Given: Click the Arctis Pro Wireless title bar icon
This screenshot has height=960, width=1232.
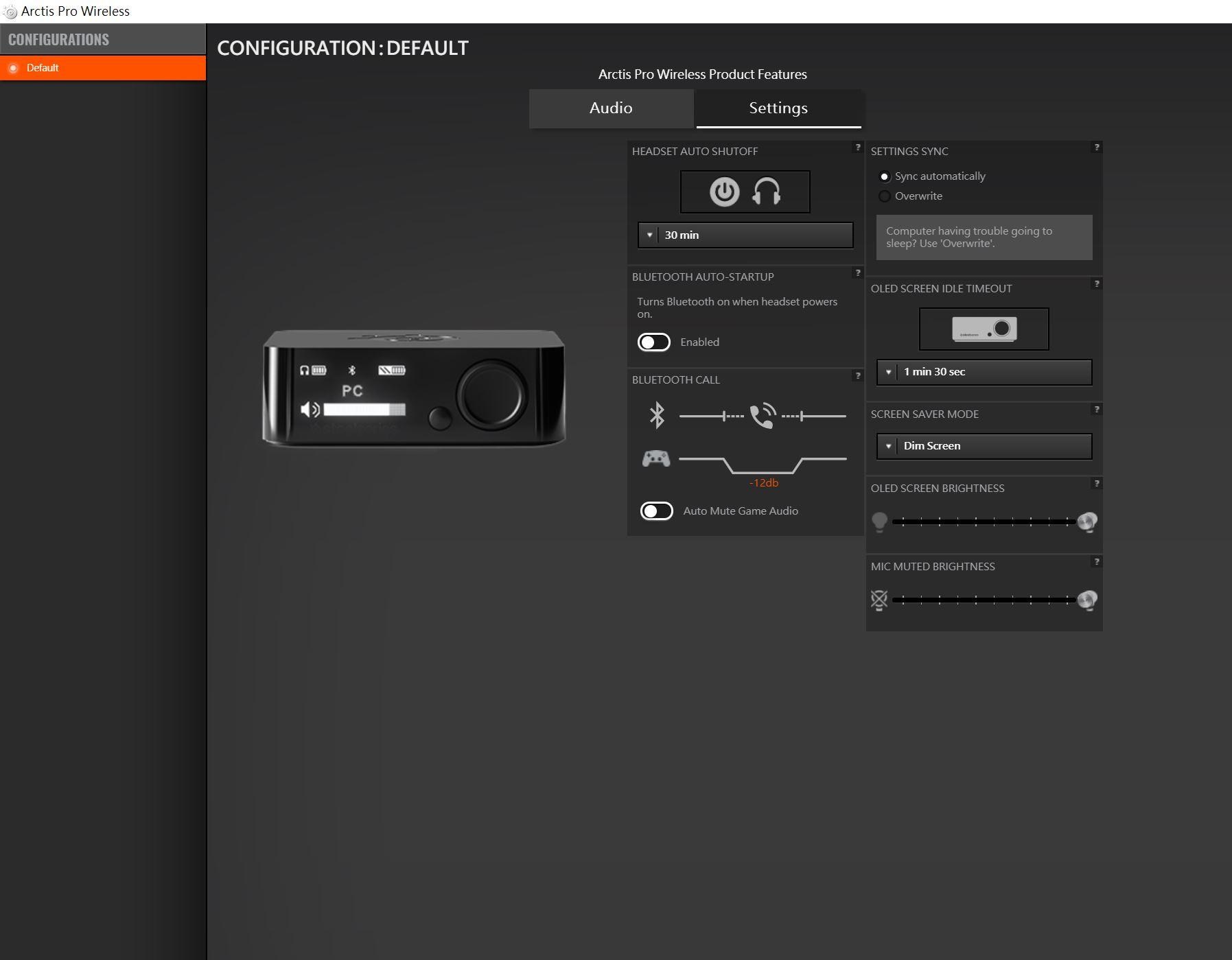Looking at the screenshot, I should pos(10,12).
